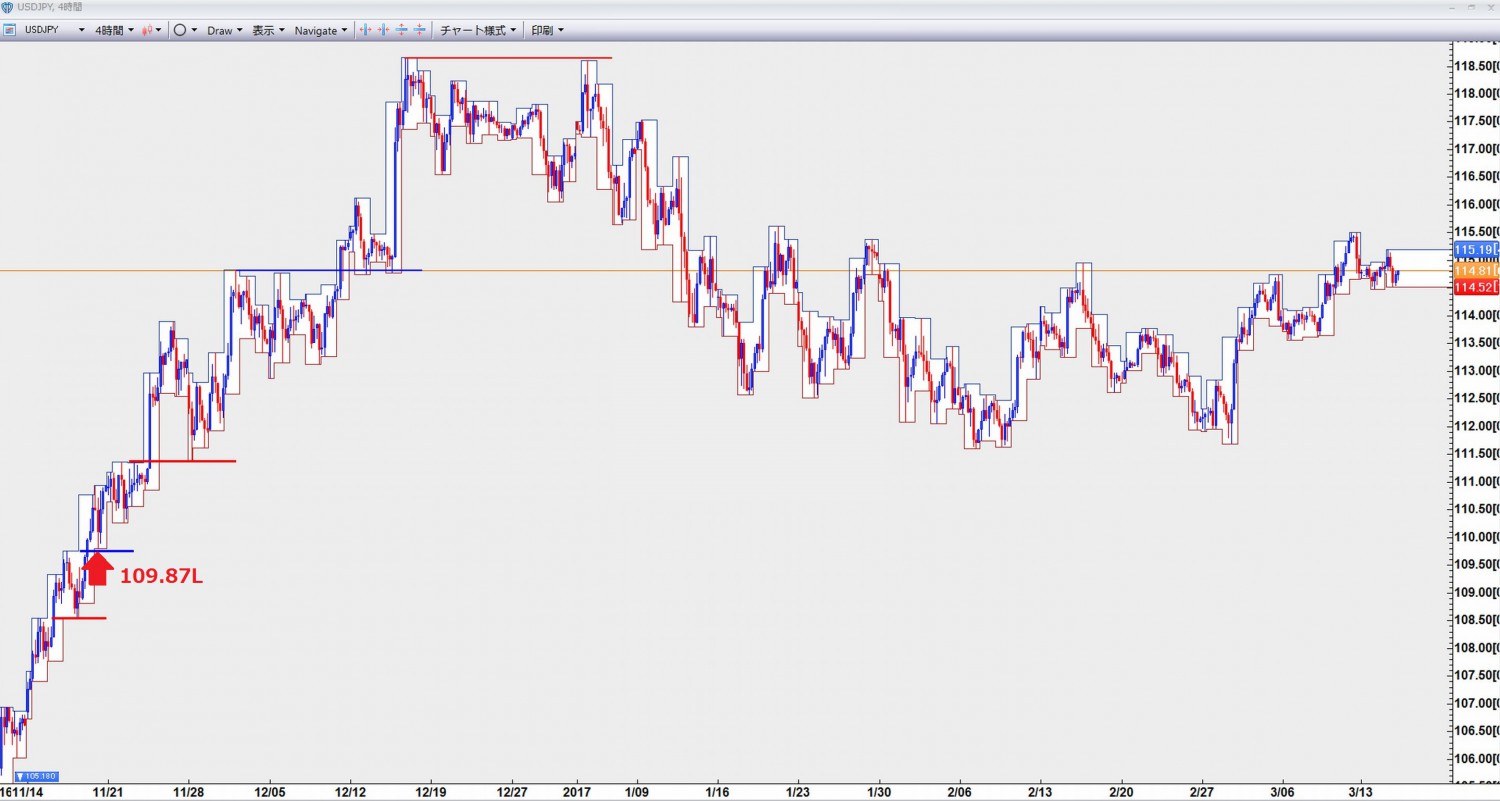Click the first blue horizontal spacing icon
The width and height of the screenshot is (1500, 801).
tap(365, 30)
